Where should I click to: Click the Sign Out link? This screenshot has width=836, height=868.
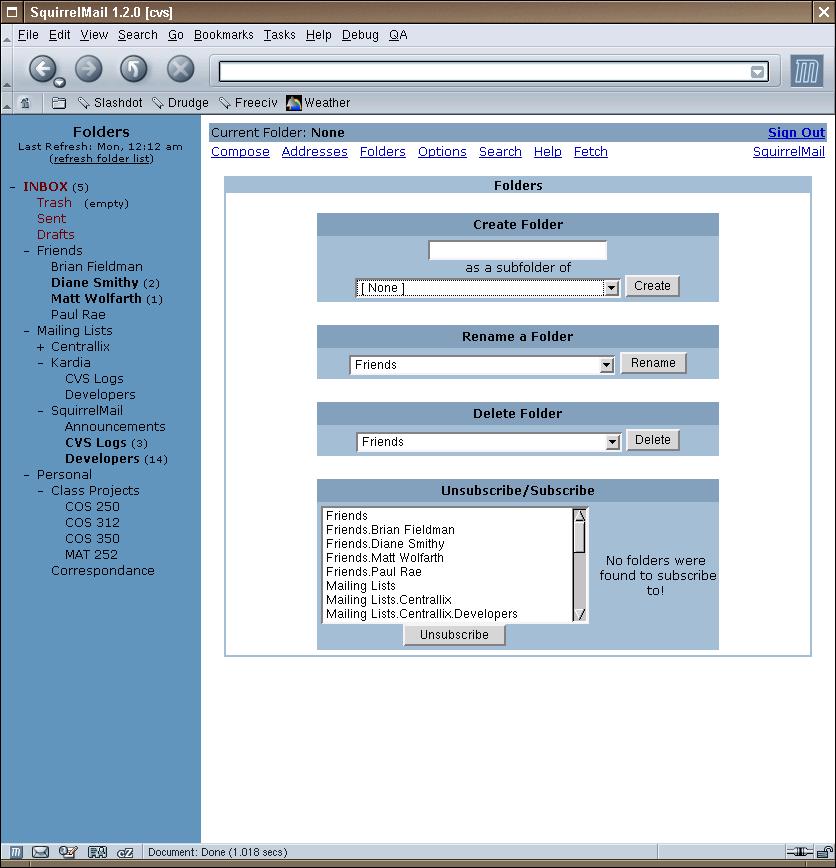[796, 133]
